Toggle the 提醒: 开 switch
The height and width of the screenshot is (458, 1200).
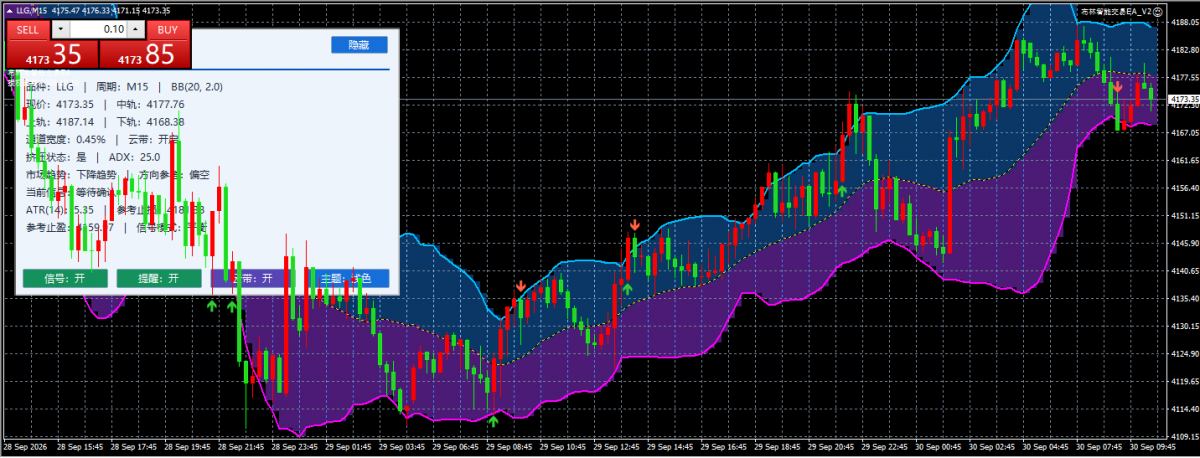click(159, 278)
